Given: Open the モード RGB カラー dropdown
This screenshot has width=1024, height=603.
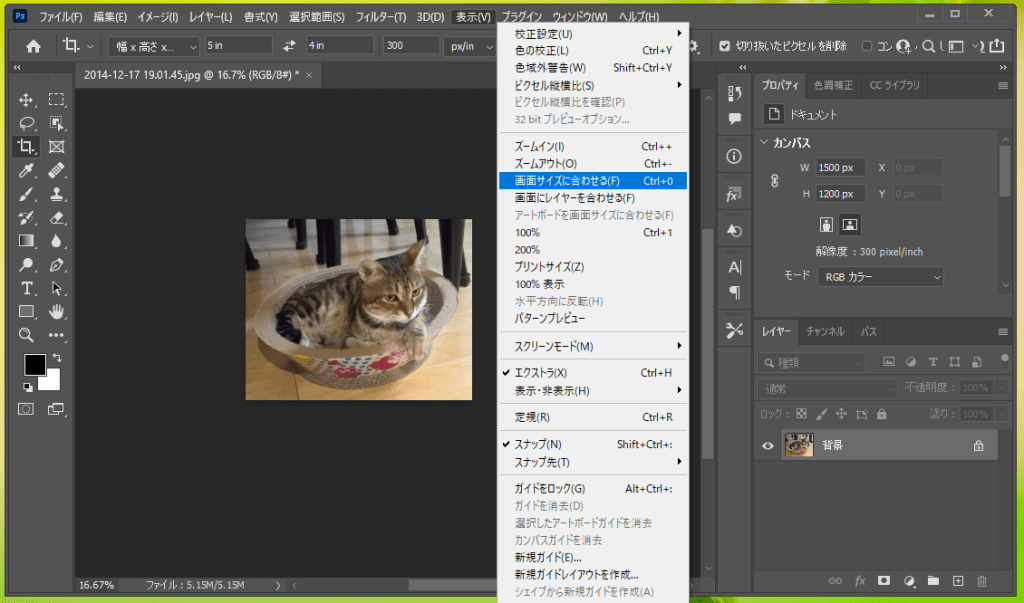Looking at the screenshot, I should [880, 276].
